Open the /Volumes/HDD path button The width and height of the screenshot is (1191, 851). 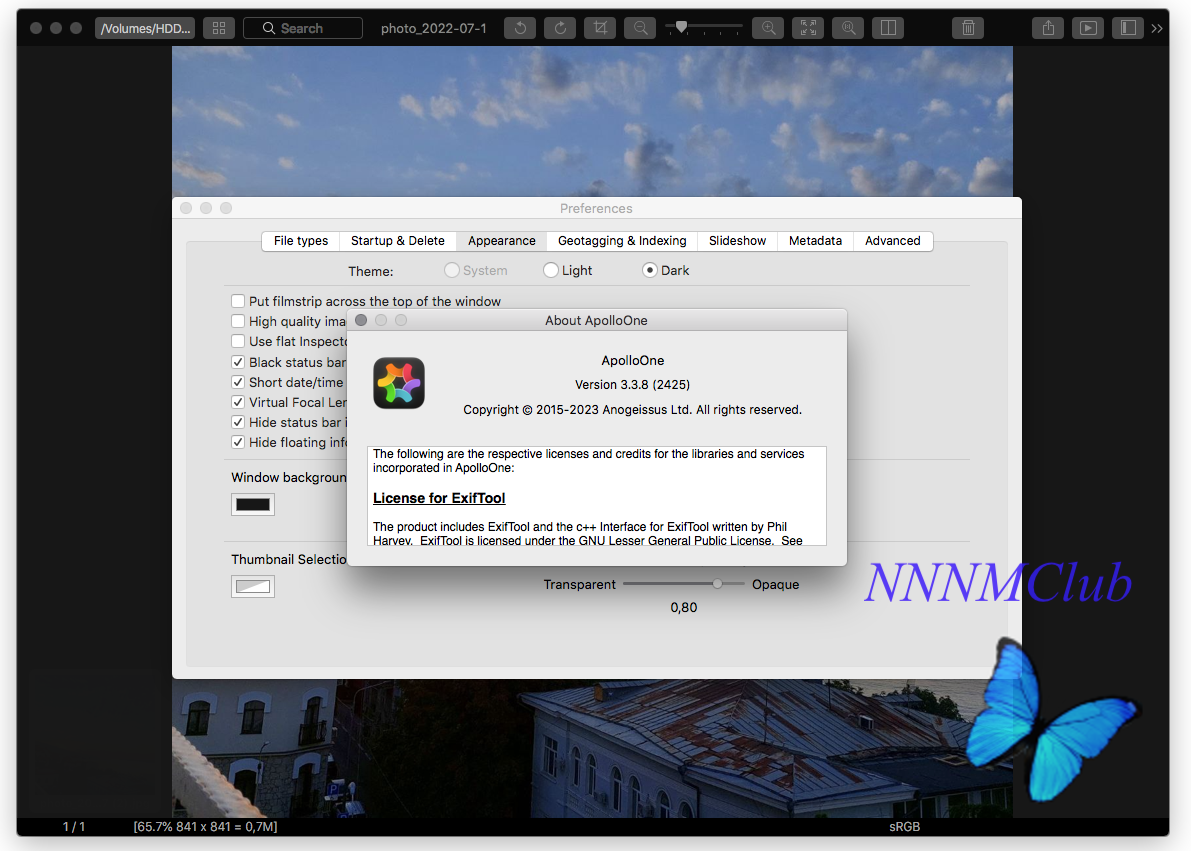click(x=145, y=28)
